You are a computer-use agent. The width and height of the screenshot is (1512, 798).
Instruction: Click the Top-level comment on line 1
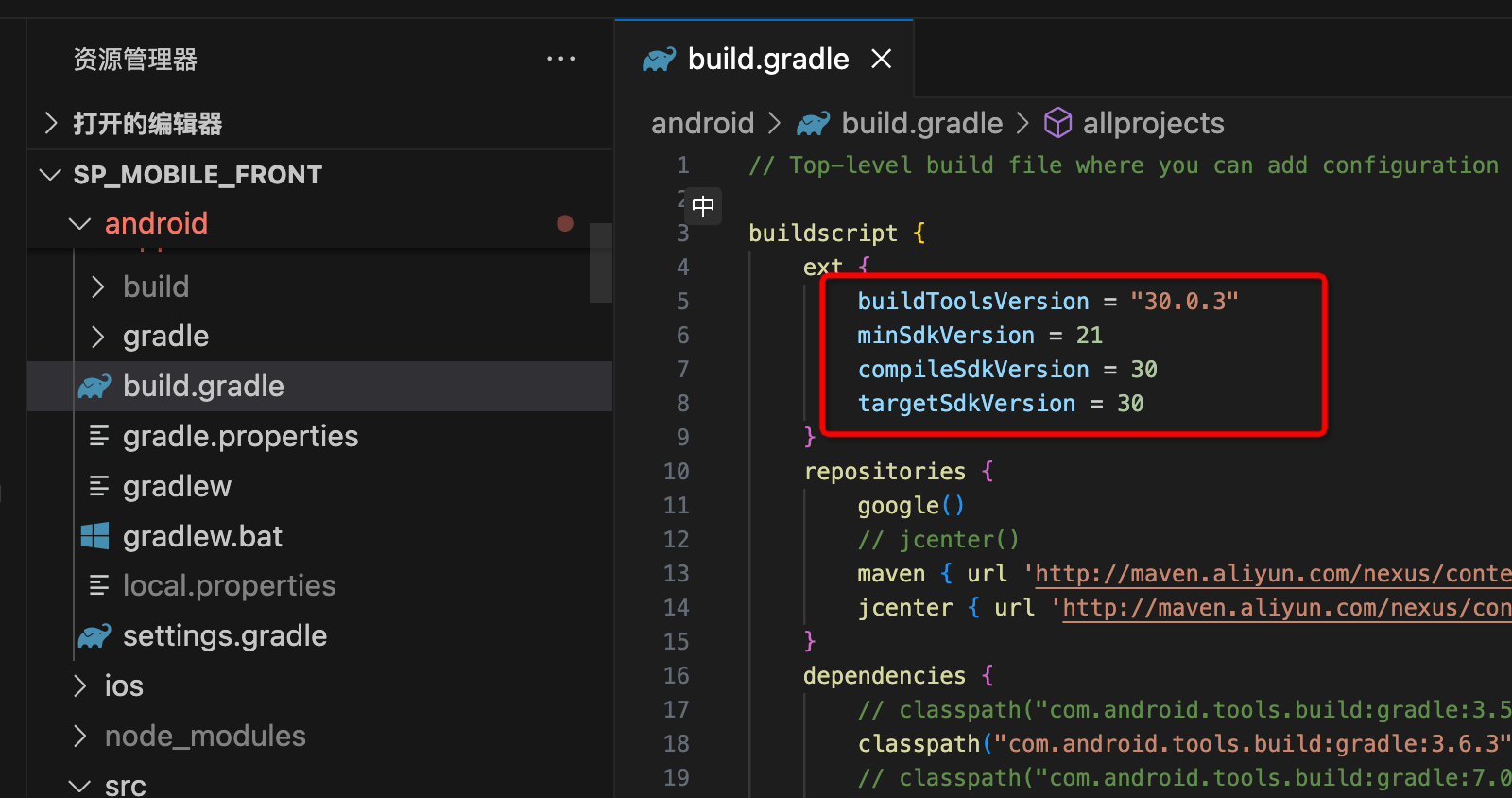pyautogui.click(x=1124, y=165)
